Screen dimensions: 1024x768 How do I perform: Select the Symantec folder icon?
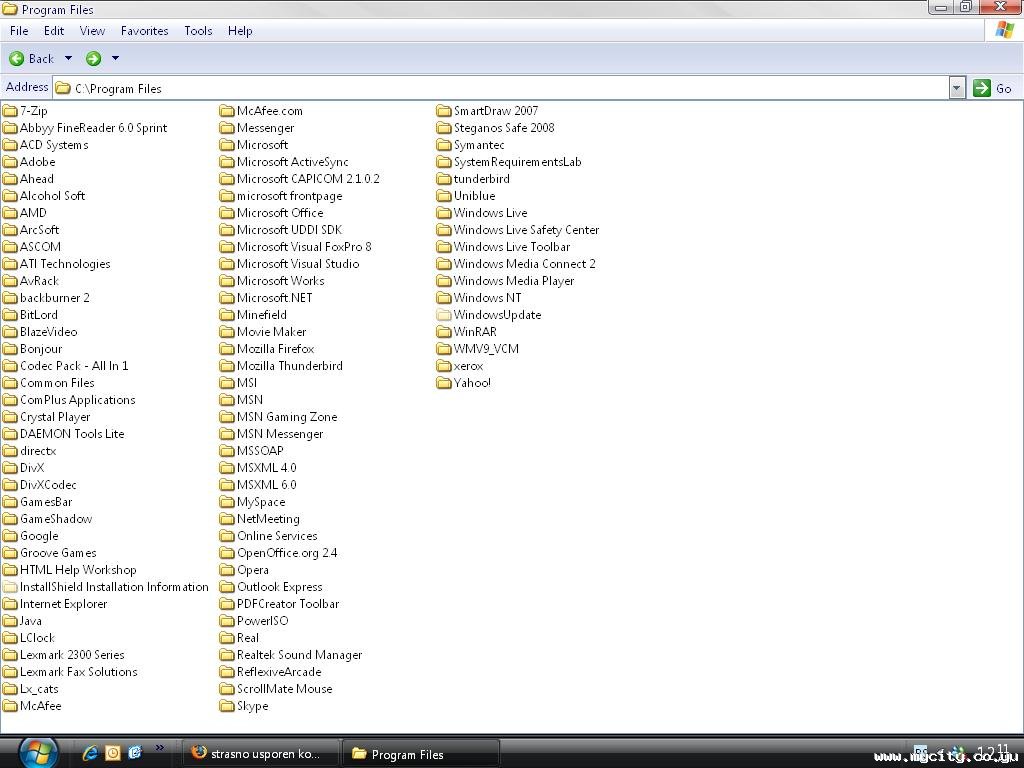point(443,145)
